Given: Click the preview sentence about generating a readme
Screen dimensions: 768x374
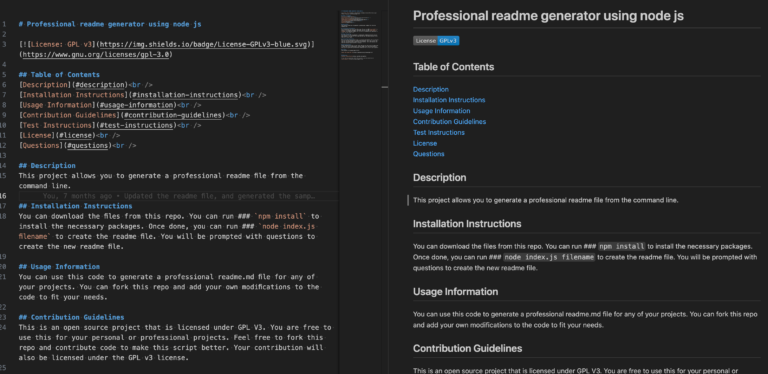Looking at the screenshot, I should click(546, 200).
